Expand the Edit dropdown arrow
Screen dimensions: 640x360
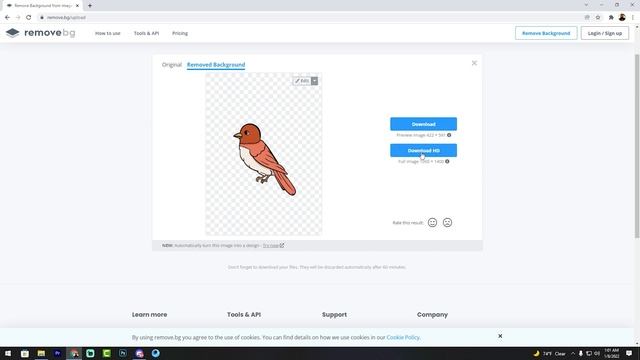(315, 81)
